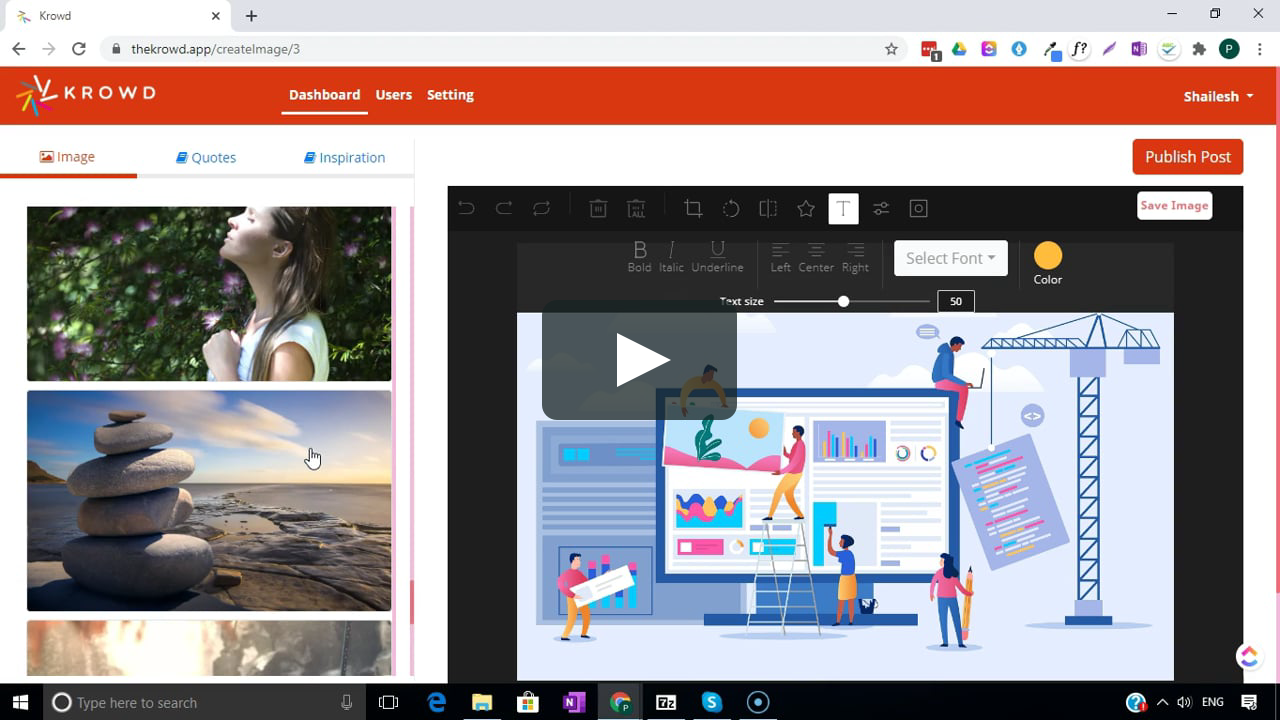Screen dimensions: 1280x720
Task: Open the star Shape tool
Action: coord(806,208)
